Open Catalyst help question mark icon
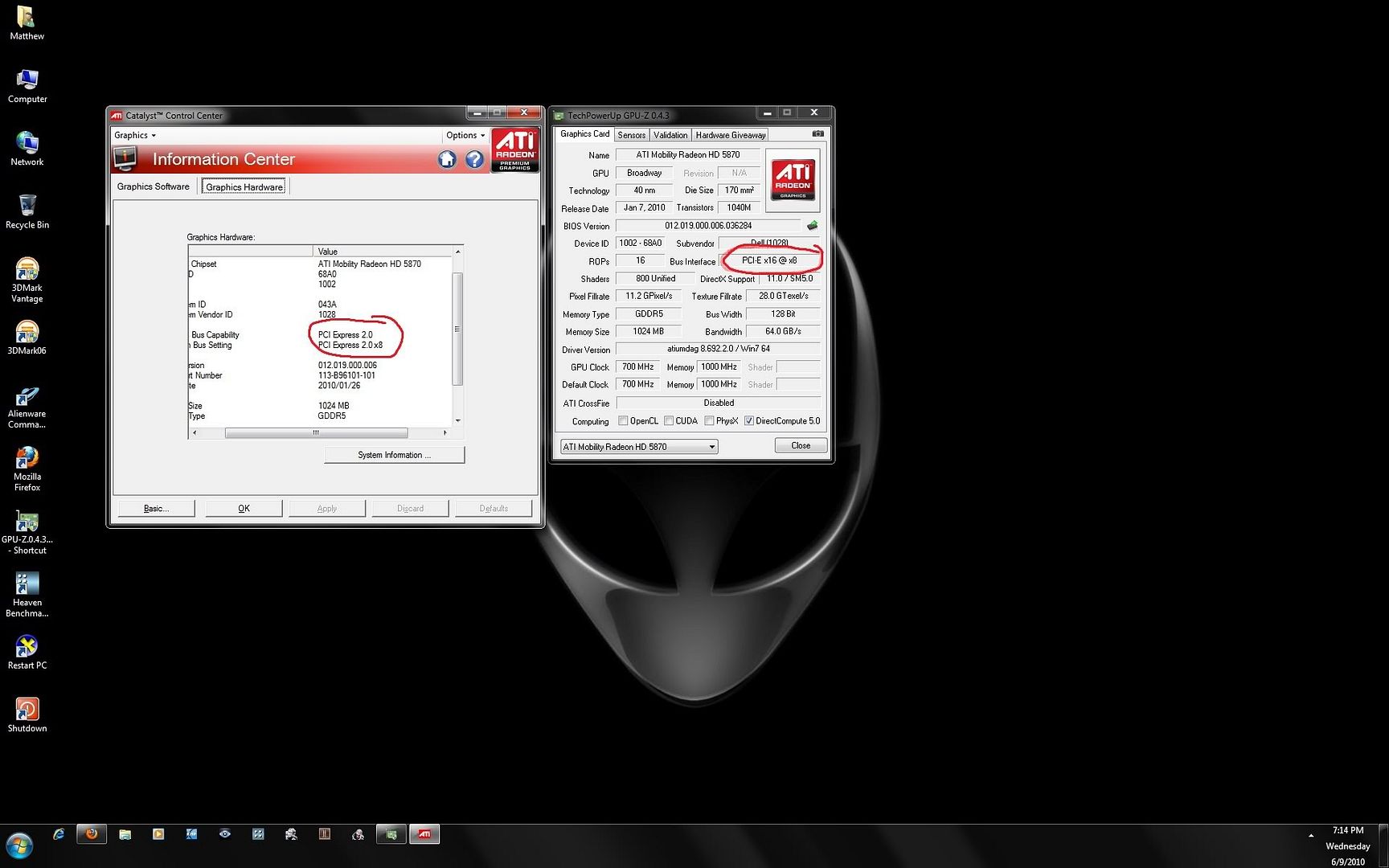Image resolution: width=1389 pixels, height=868 pixels. point(474,159)
